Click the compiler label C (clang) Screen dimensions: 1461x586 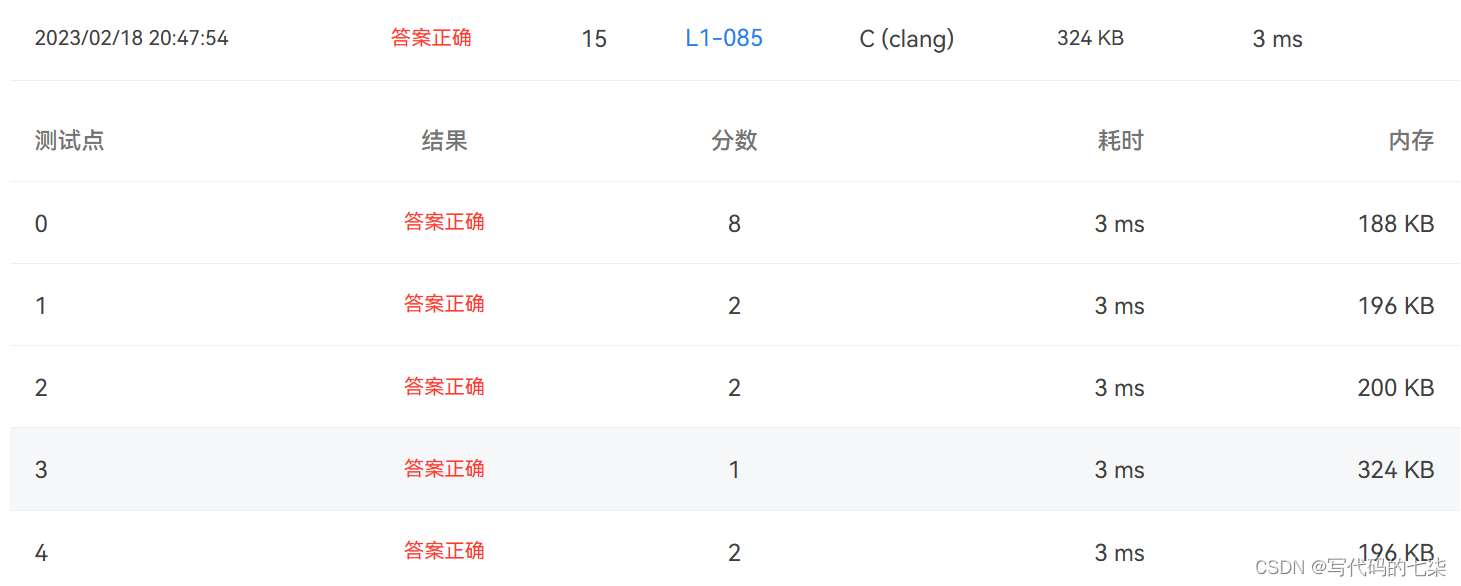(x=905, y=38)
